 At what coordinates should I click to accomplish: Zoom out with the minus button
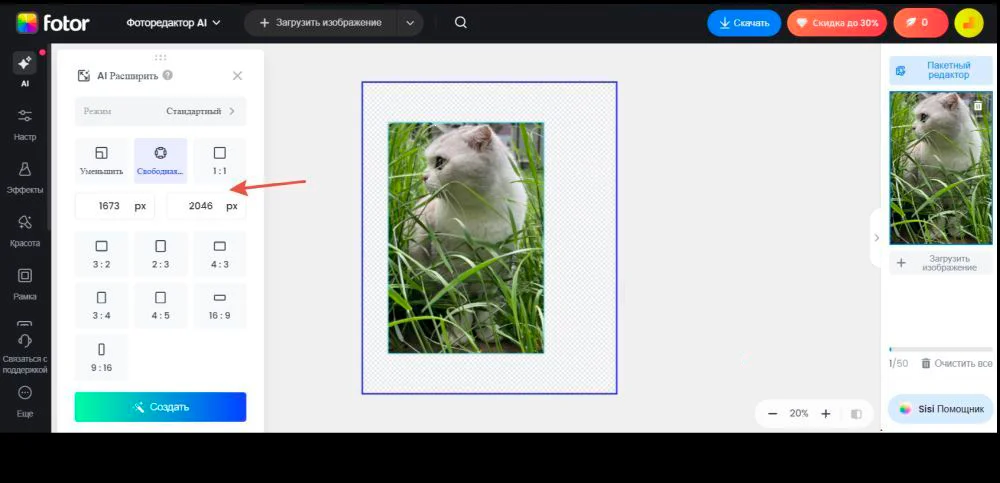[772, 413]
